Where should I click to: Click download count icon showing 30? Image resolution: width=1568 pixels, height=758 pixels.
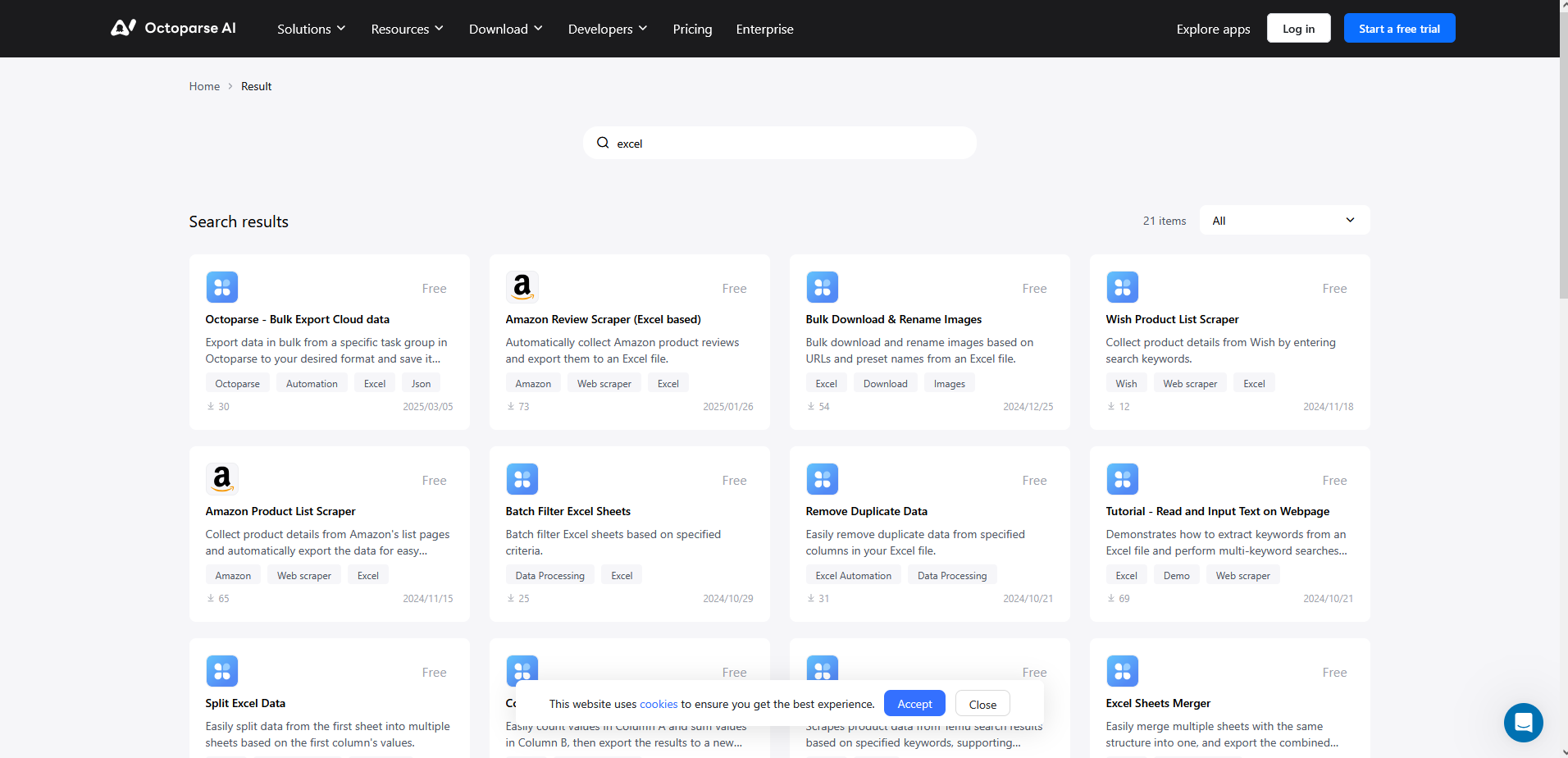[x=211, y=406]
